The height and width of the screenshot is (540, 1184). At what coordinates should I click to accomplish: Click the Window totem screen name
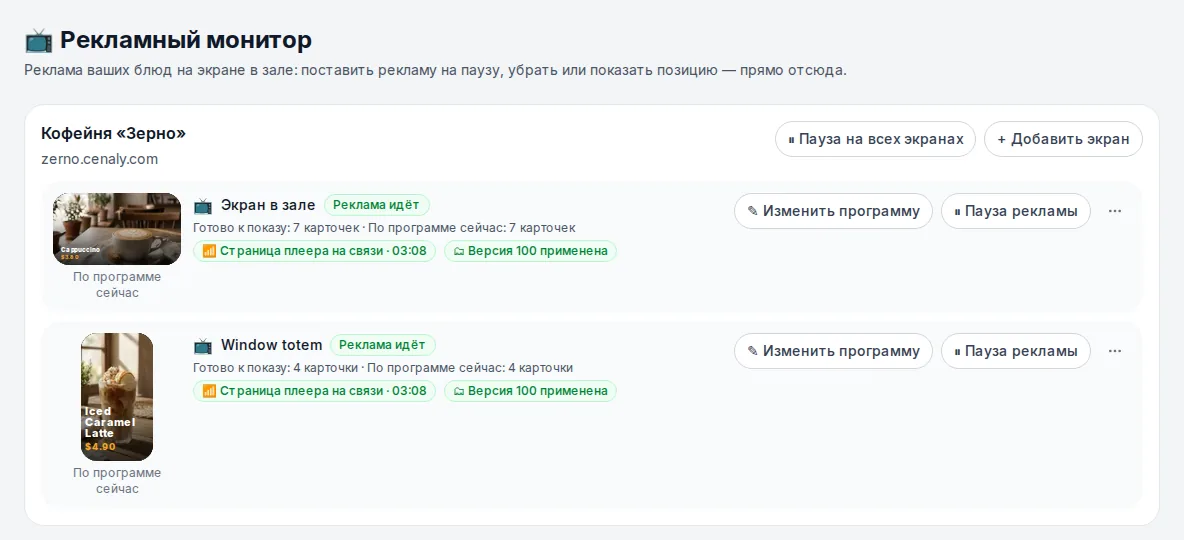[x=272, y=345]
